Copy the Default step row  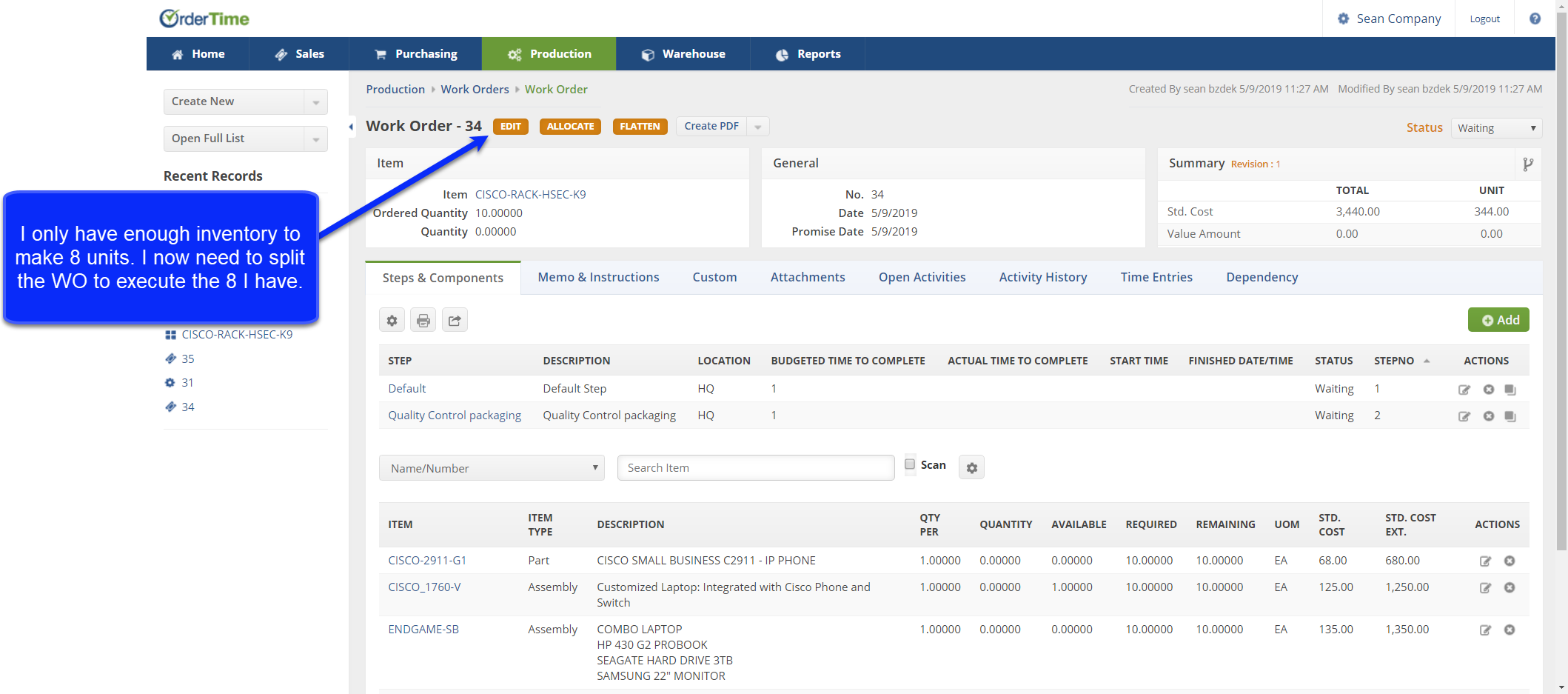click(x=1510, y=390)
